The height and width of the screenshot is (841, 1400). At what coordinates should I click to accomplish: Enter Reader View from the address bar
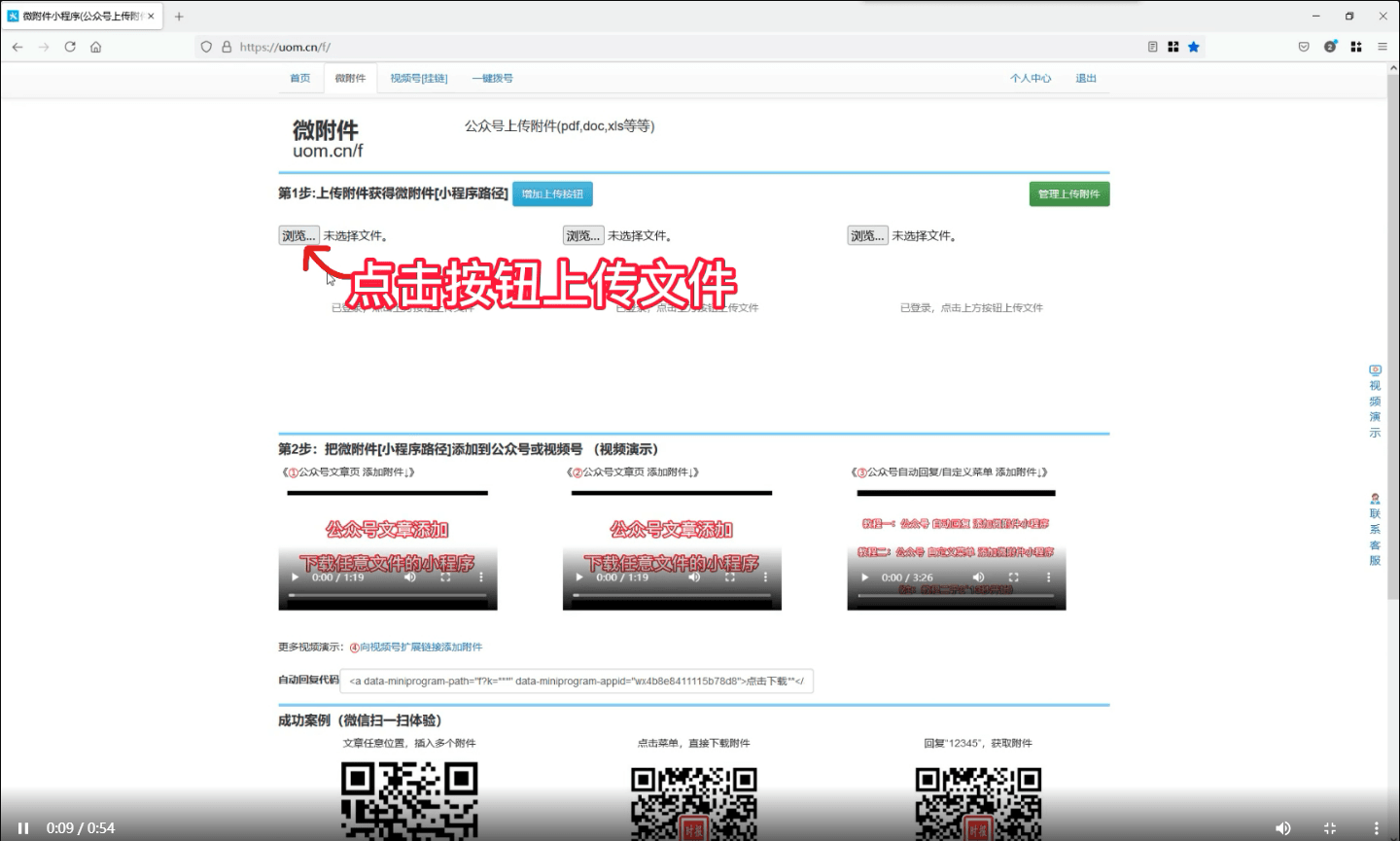click(1153, 46)
